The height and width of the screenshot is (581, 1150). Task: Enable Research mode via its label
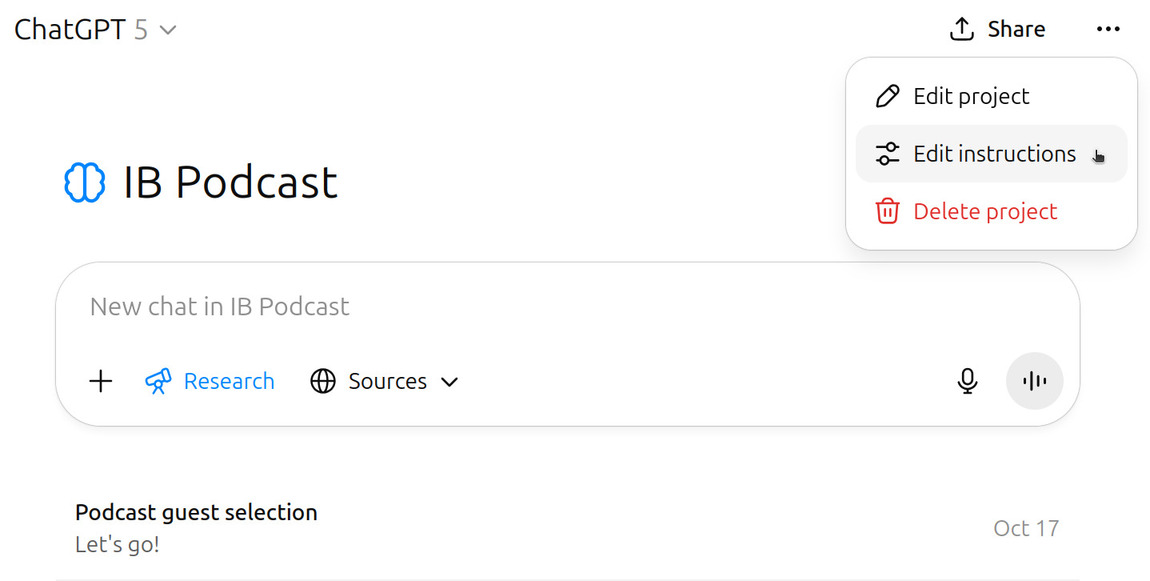click(x=229, y=381)
